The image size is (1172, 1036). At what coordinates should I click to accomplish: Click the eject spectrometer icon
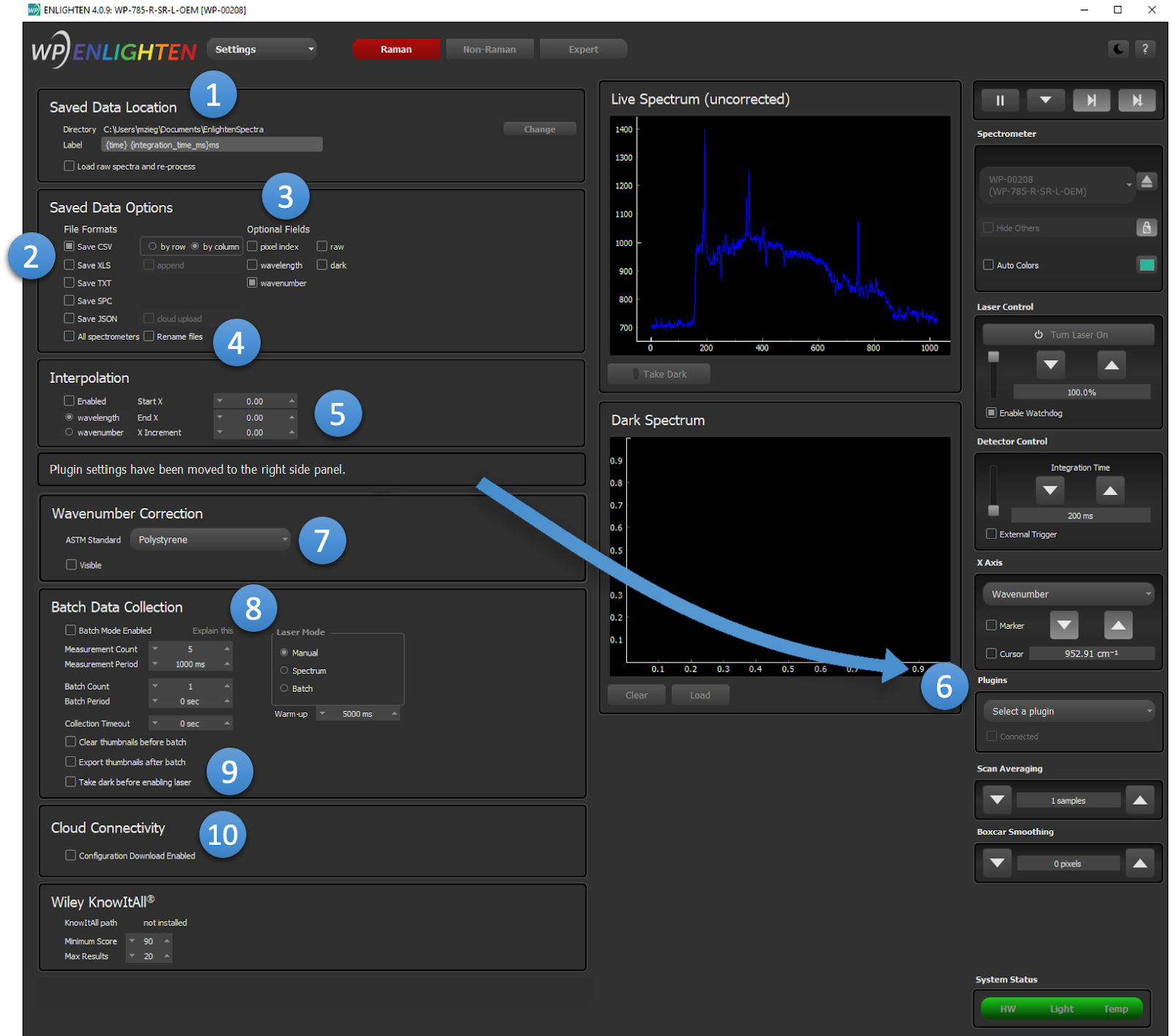[x=1146, y=182]
